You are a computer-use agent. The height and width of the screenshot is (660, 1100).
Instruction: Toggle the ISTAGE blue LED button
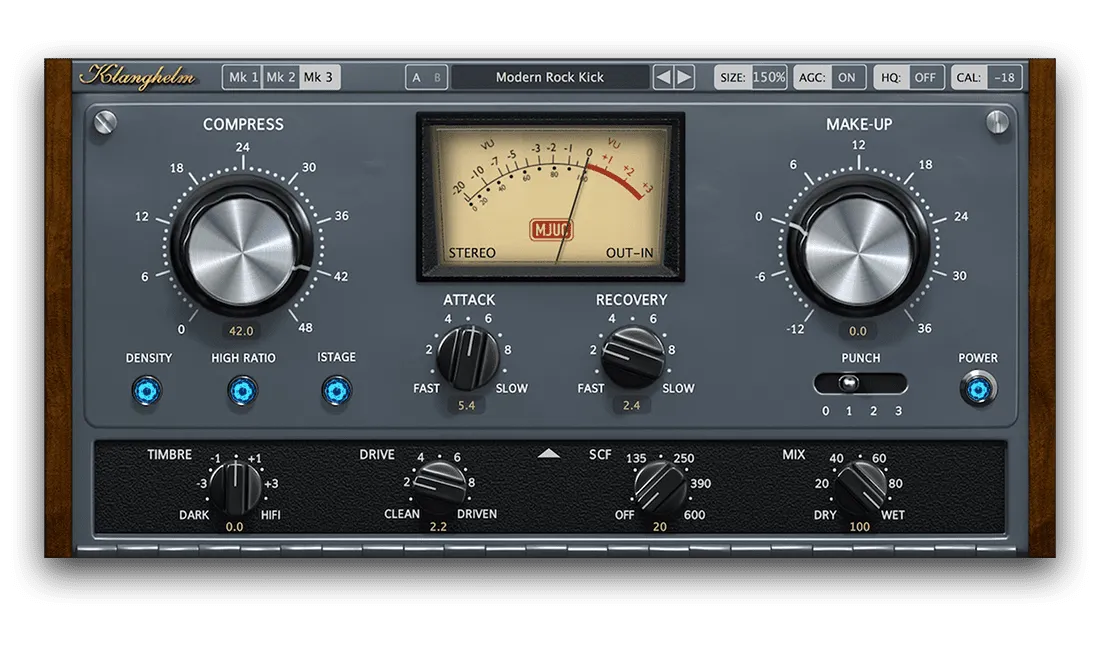click(336, 391)
